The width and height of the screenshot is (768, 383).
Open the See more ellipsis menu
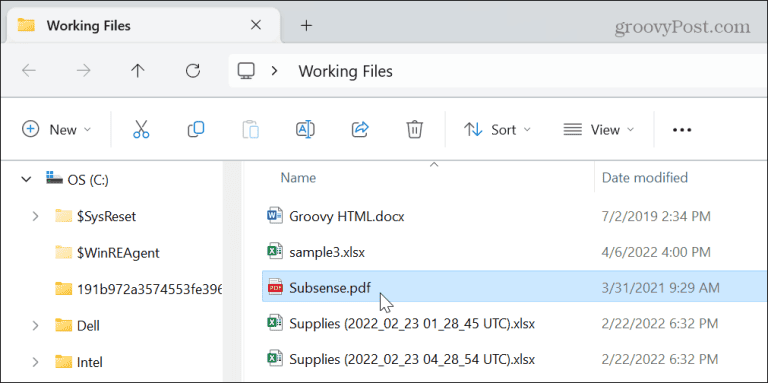[x=682, y=130]
